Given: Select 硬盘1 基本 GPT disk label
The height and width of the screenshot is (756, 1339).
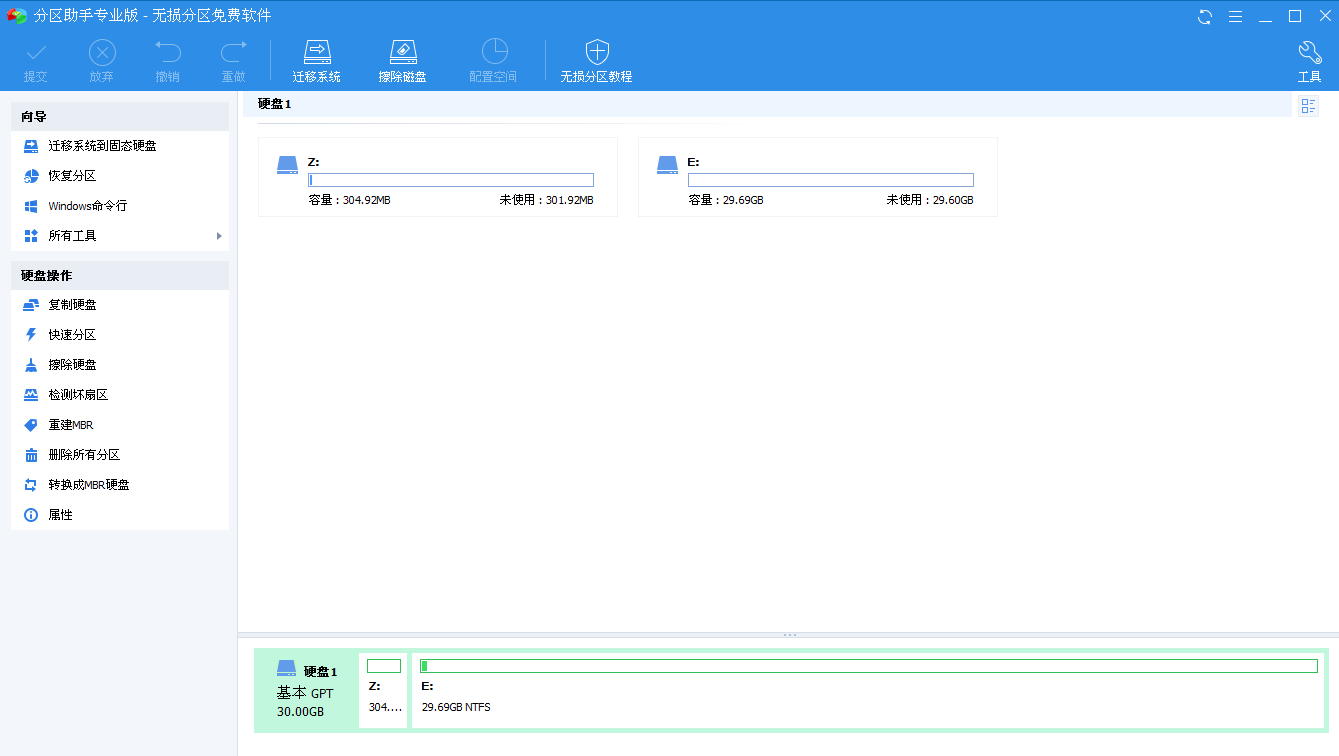Looking at the screenshot, I should [x=306, y=690].
